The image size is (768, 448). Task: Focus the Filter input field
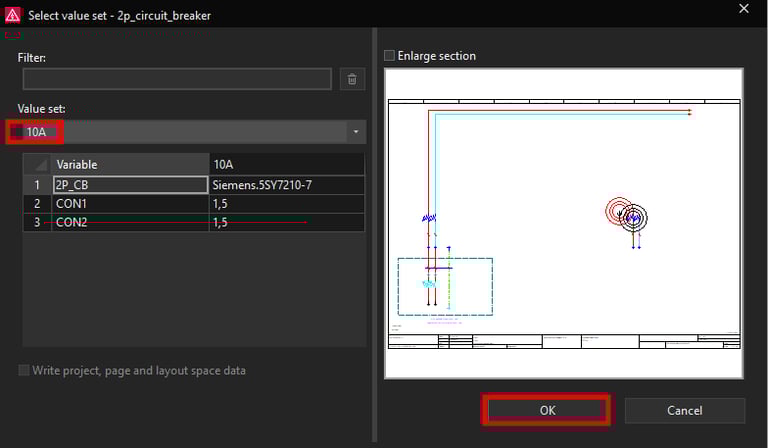click(x=177, y=79)
